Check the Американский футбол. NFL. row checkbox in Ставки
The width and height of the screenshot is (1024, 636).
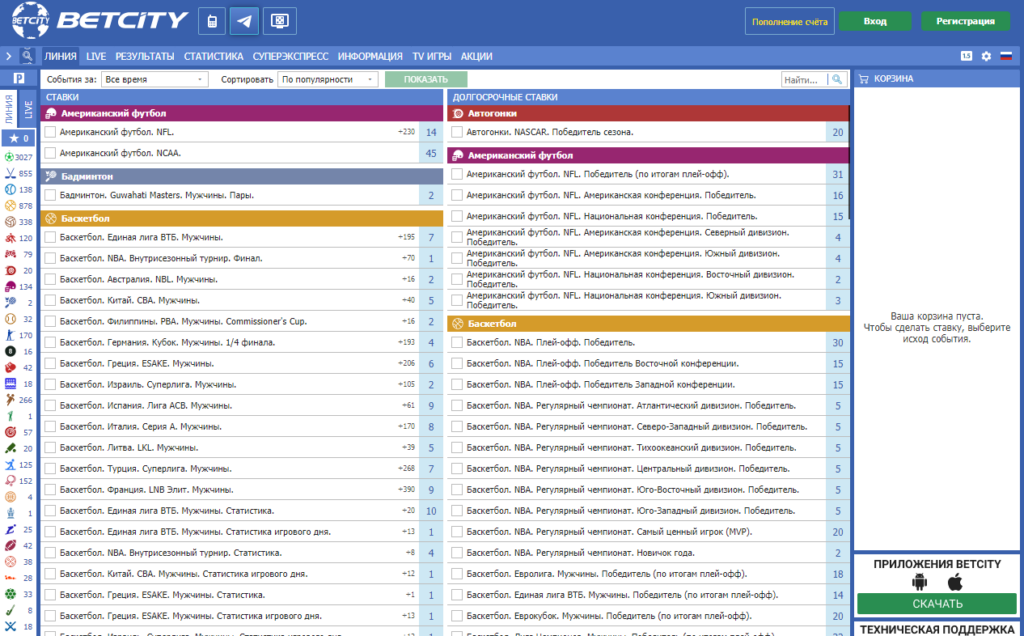coord(50,132)
